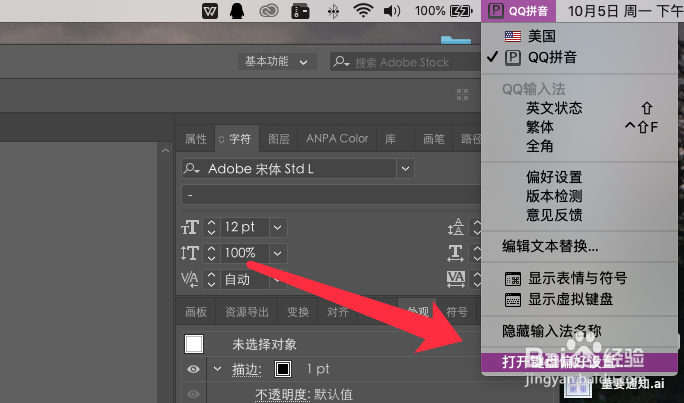Click the vertical scale icon
Image resolution: width=684 pixels, height=403 pixels.
click(x=190, y=253)
